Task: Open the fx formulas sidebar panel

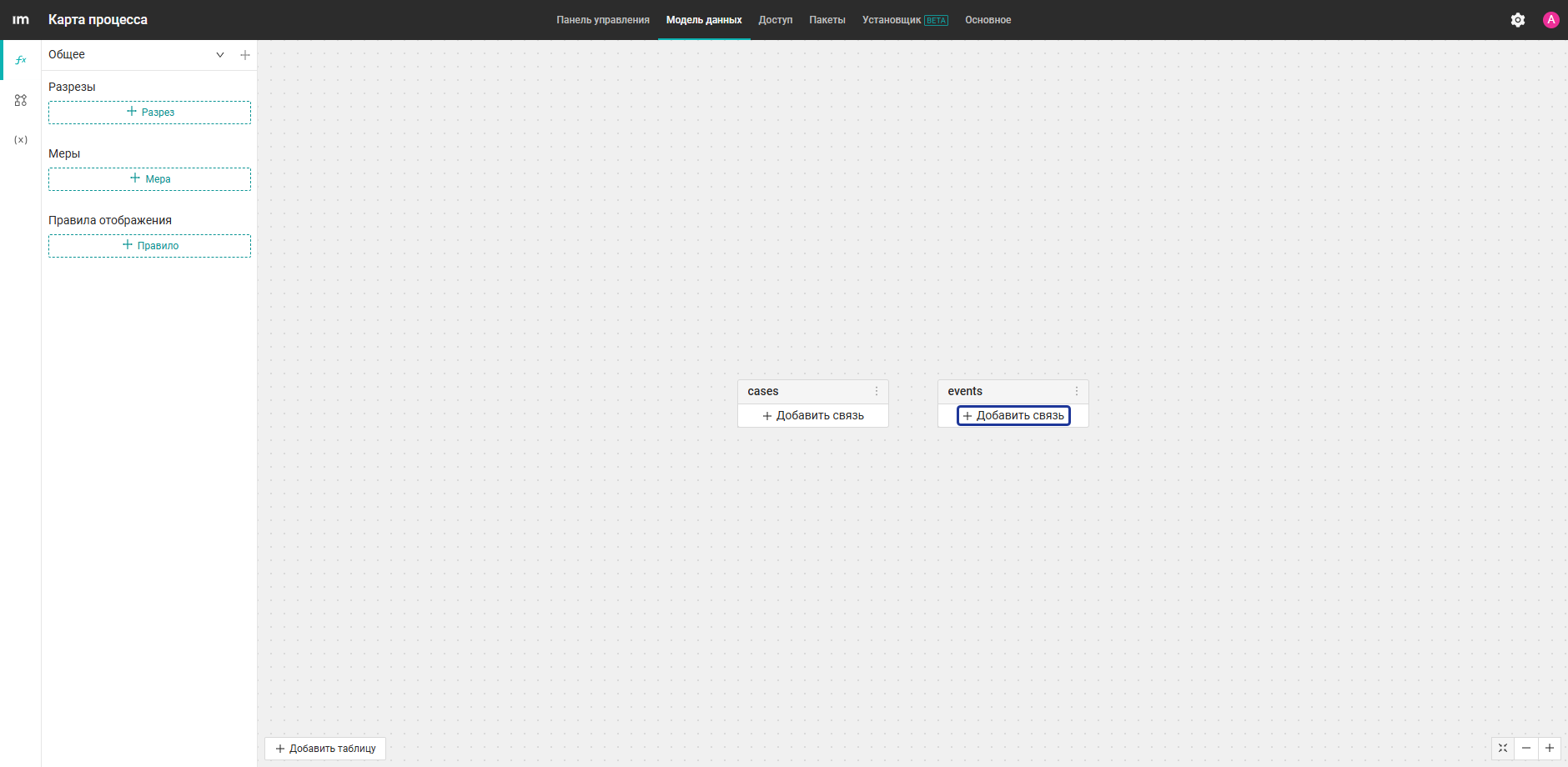Action: (x=21, y=60)
